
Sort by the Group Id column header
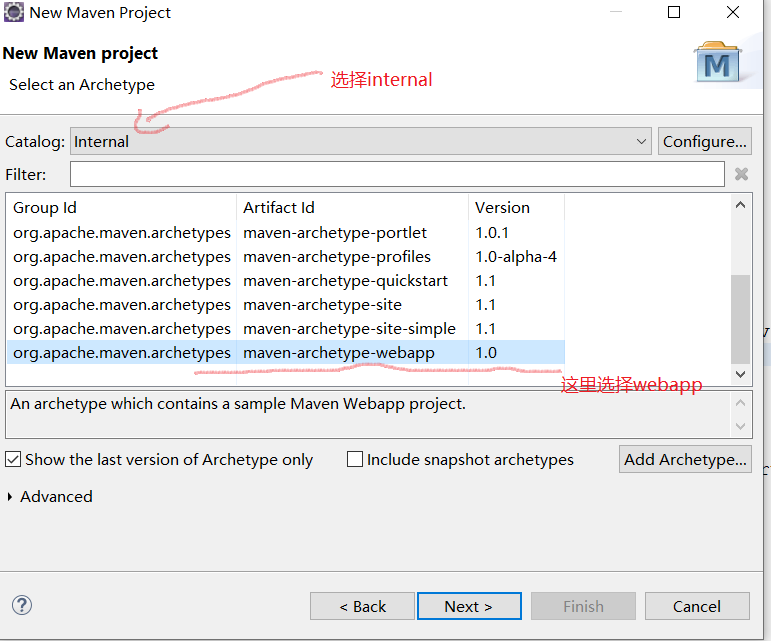coord(121,207)
